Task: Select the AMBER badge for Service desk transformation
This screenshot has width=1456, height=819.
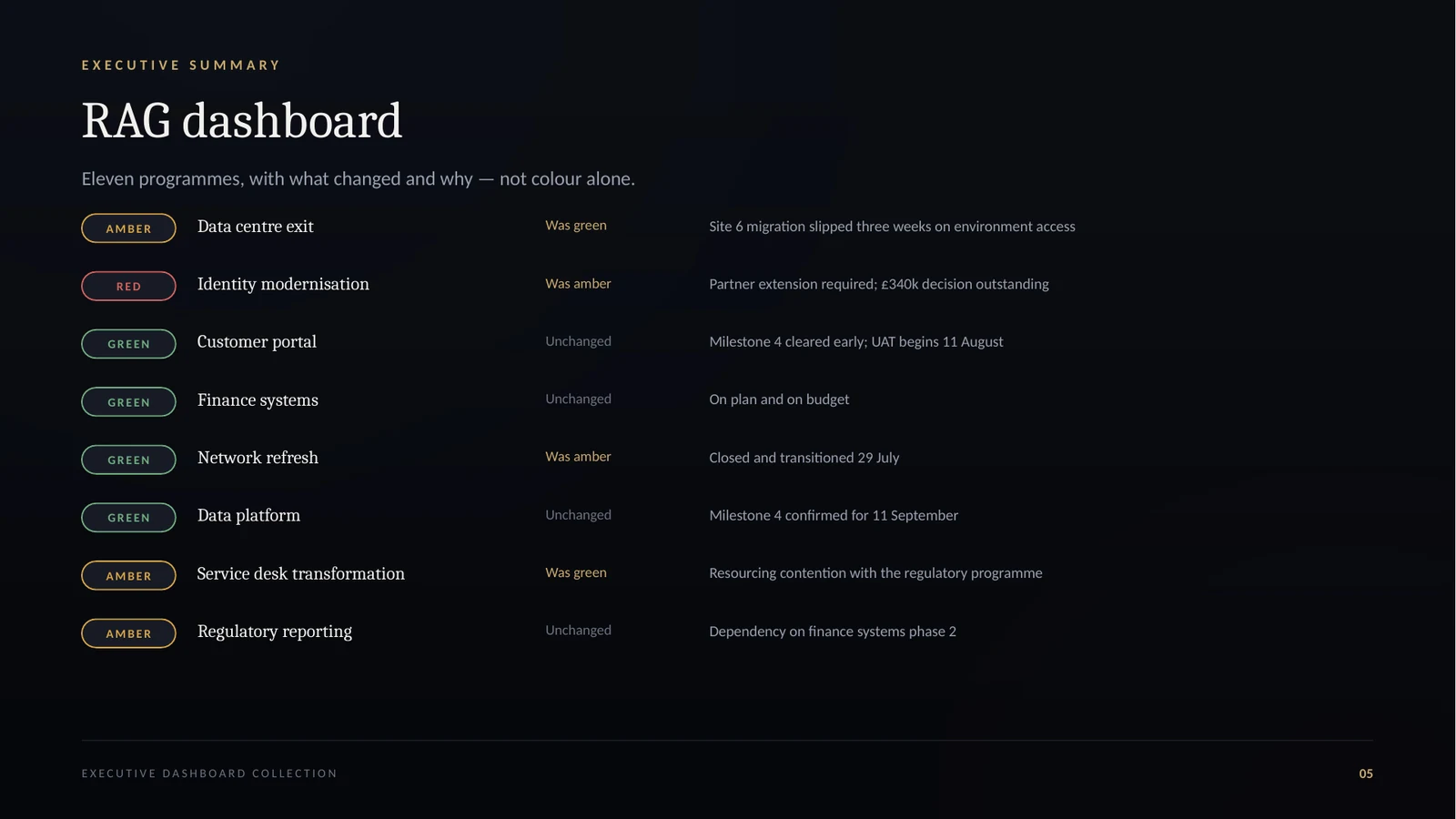Action: click(x=128, y=575)
